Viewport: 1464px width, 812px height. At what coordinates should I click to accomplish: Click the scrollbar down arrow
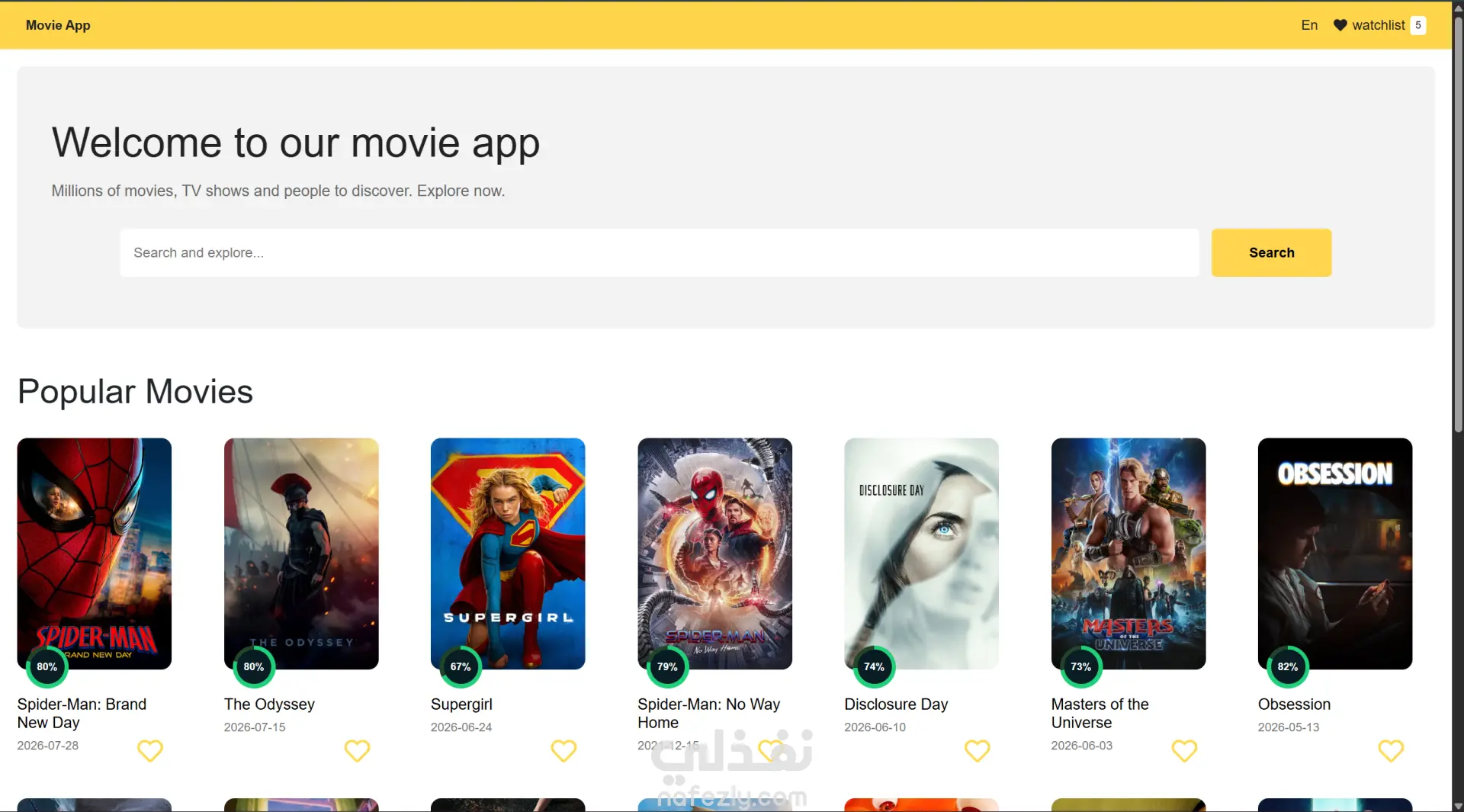(1458, 806)
